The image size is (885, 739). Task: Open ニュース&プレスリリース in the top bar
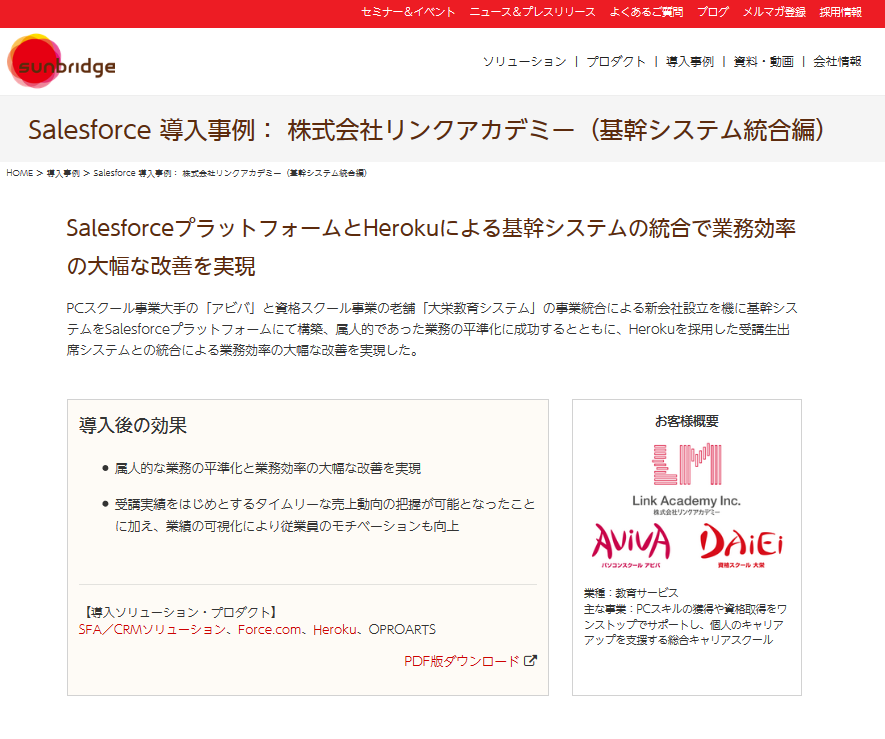click(x=532, y=12)
